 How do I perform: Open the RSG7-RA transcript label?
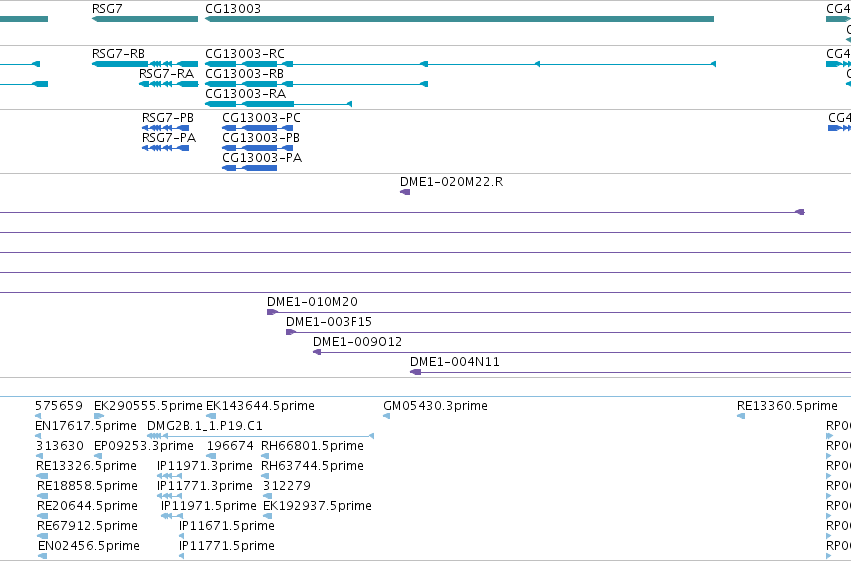[166, 74]
